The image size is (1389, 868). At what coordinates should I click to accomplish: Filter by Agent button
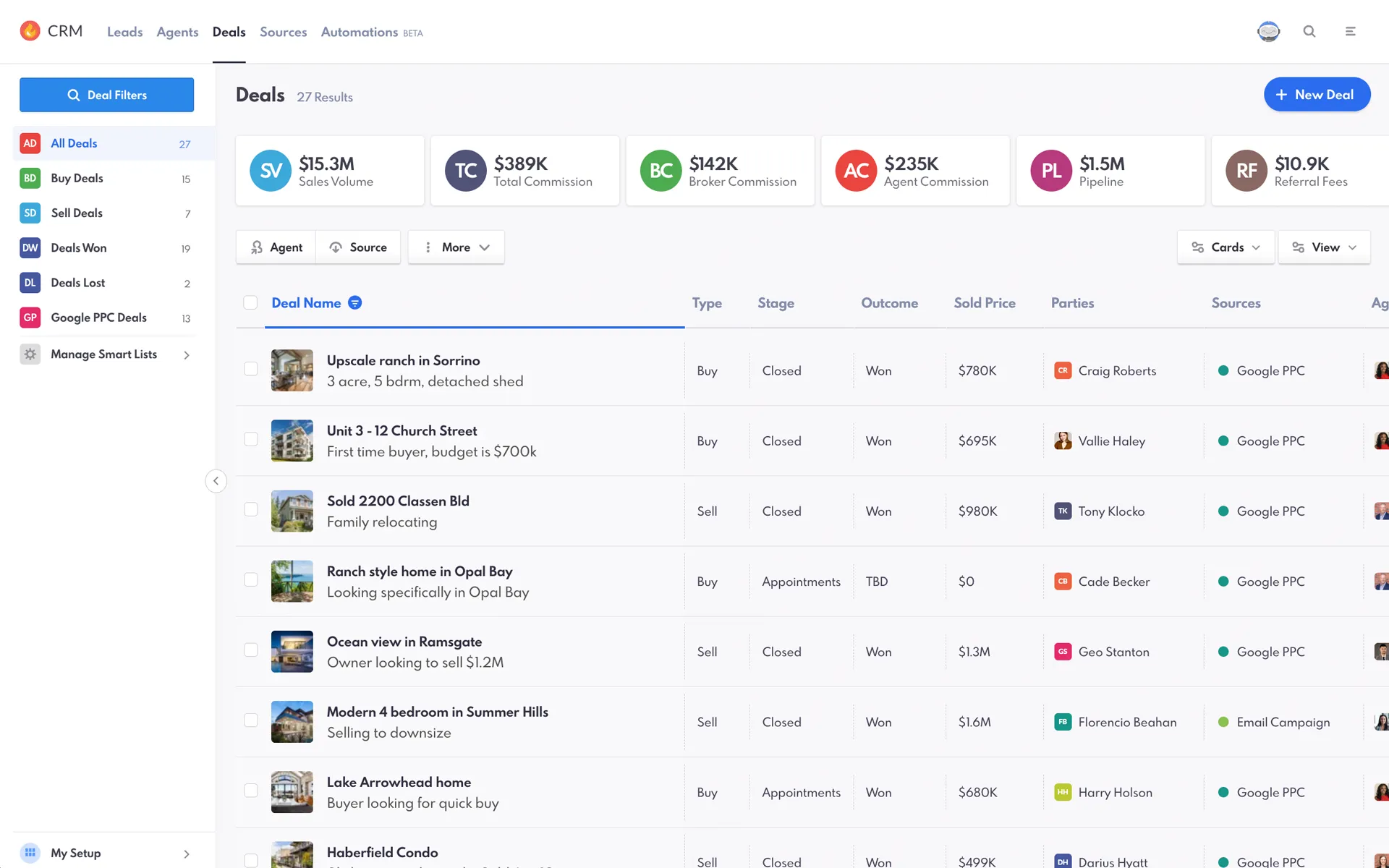[x=276, y=247]
